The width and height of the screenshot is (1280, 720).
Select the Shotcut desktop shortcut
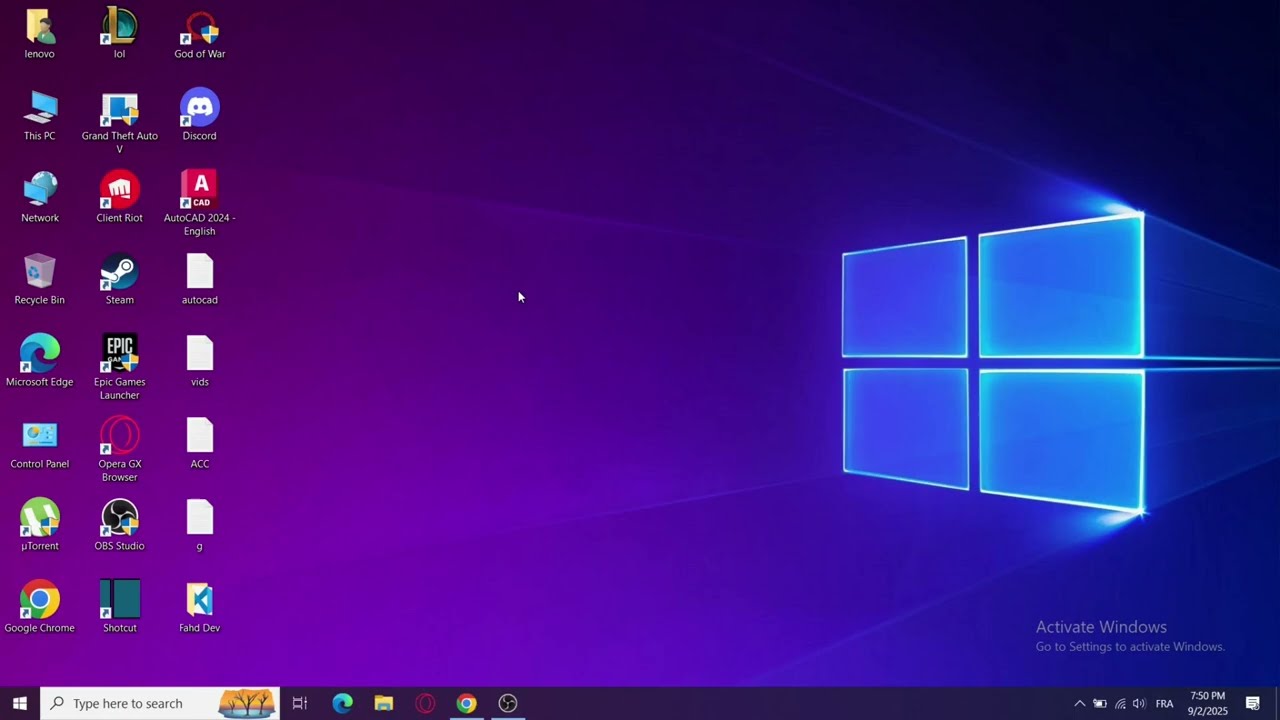(119, 608)
